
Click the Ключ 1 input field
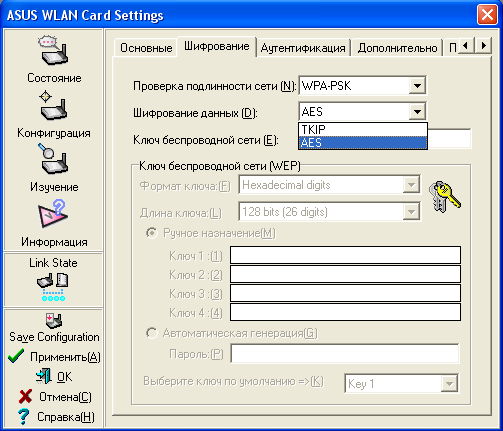pos(345,255)
